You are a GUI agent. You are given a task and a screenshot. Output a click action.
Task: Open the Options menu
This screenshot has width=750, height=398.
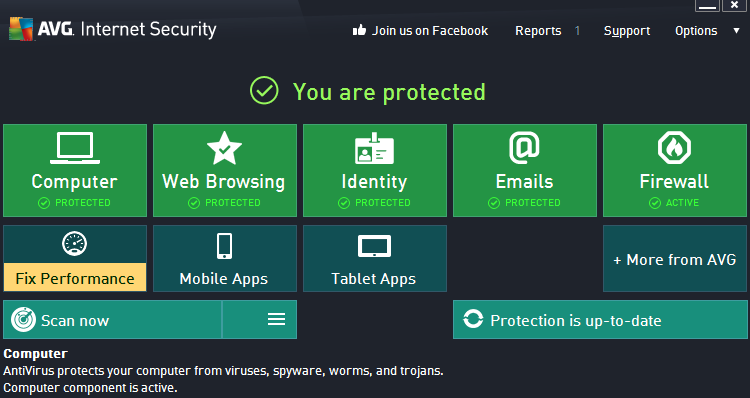pyautogui.click(x=696, y=31)
